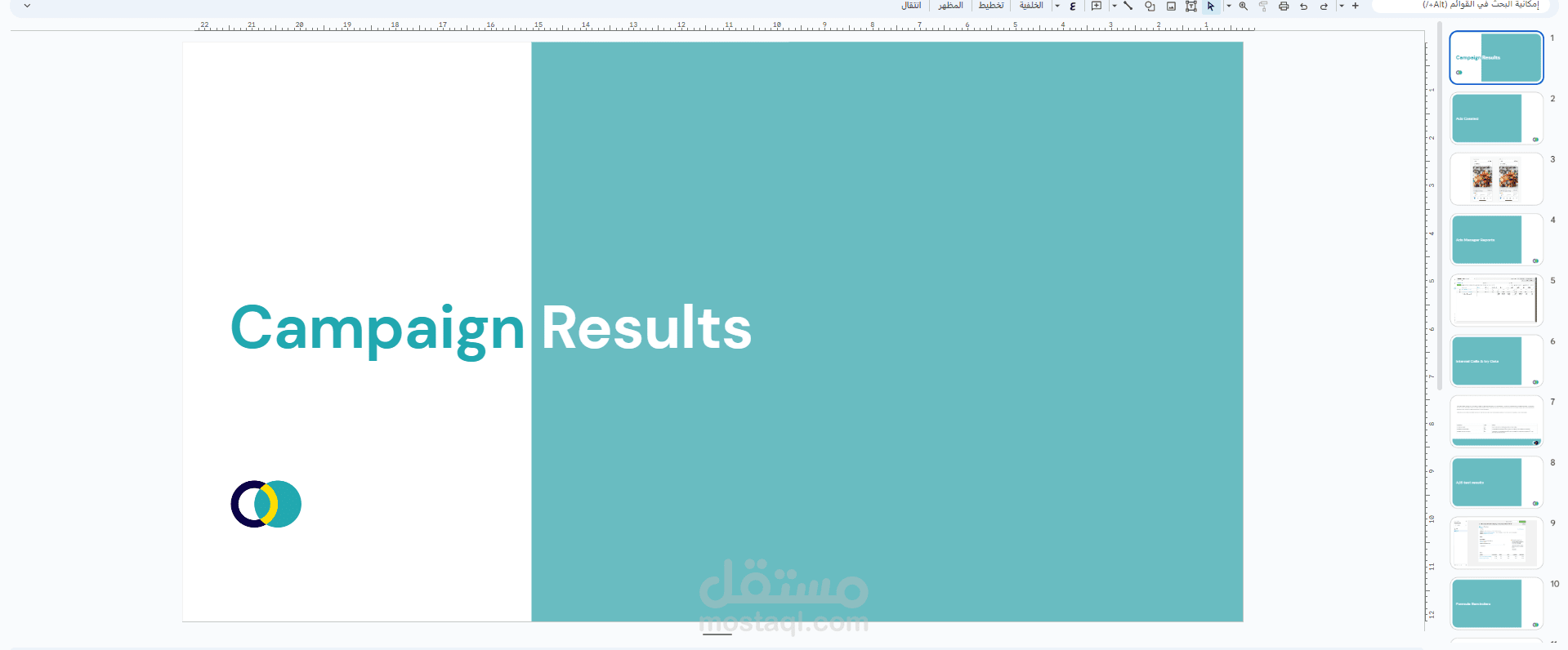
Task: Open the dropdown arrow beside the select cursor
Action: click(1229, 6)
